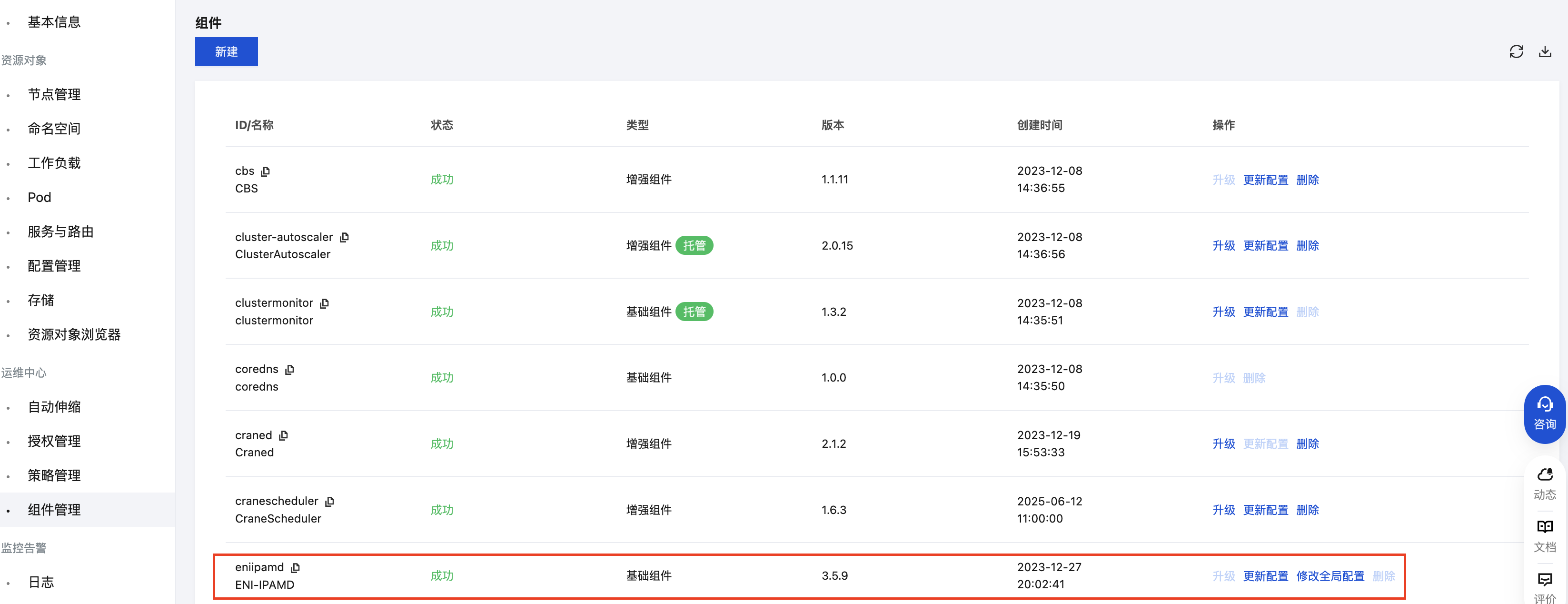Copy the eniipamd component ID

click(x=295, y=567)
